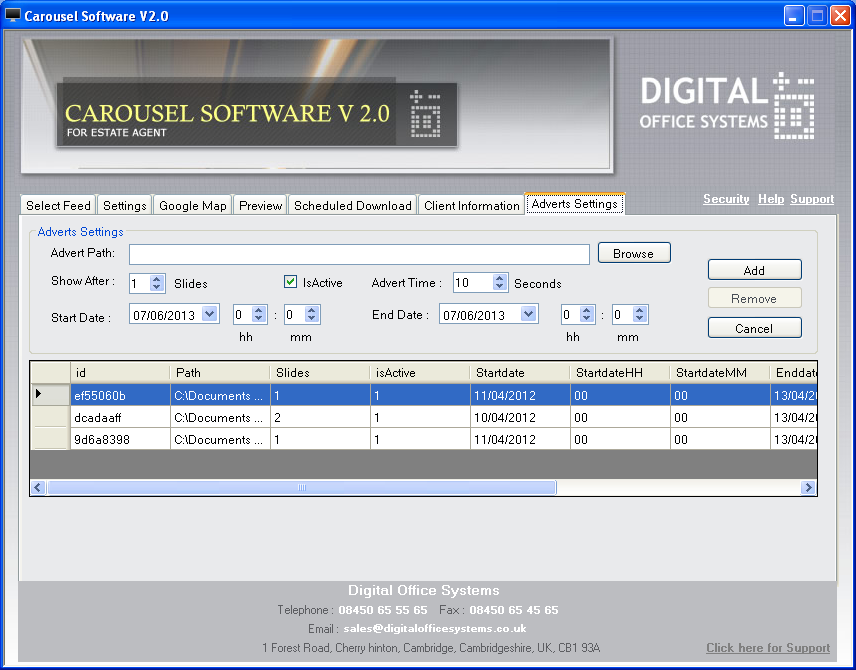Viewport: 856px width, 670px height.
Task: Click the Path column header
Action: 220,372
